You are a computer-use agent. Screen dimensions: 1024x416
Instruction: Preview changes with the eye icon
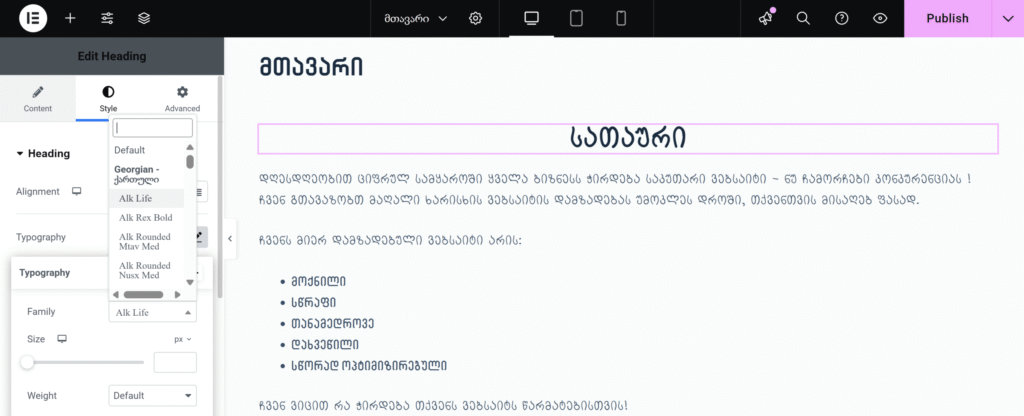(880, 18)
